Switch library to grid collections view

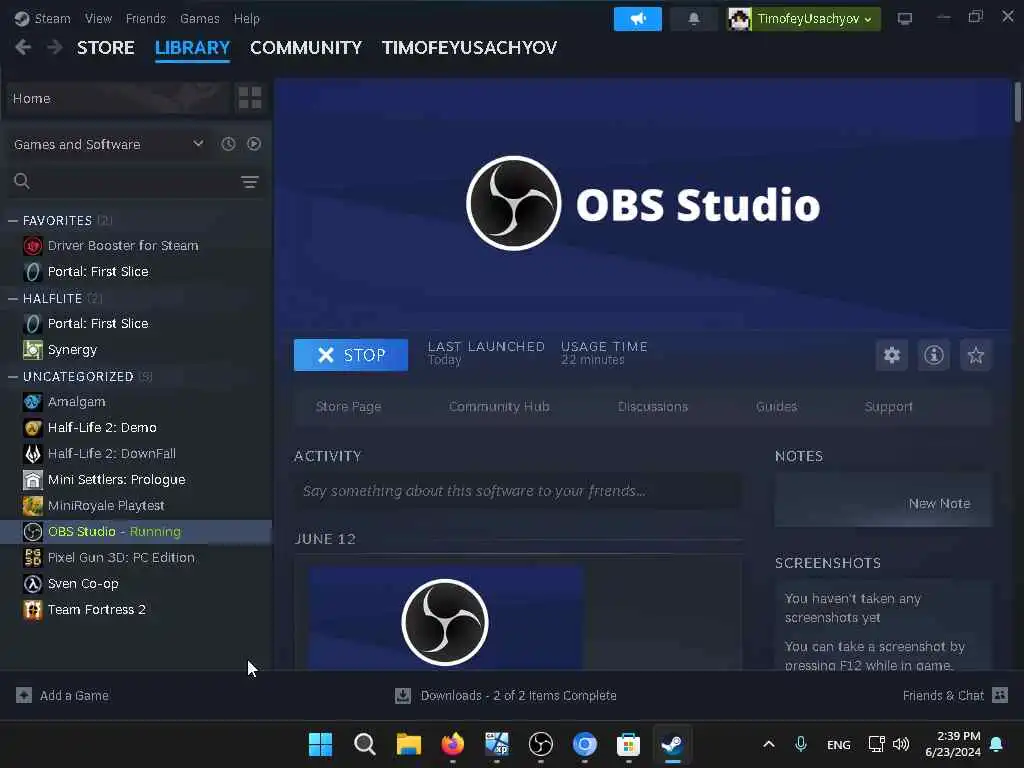(250, 98)
